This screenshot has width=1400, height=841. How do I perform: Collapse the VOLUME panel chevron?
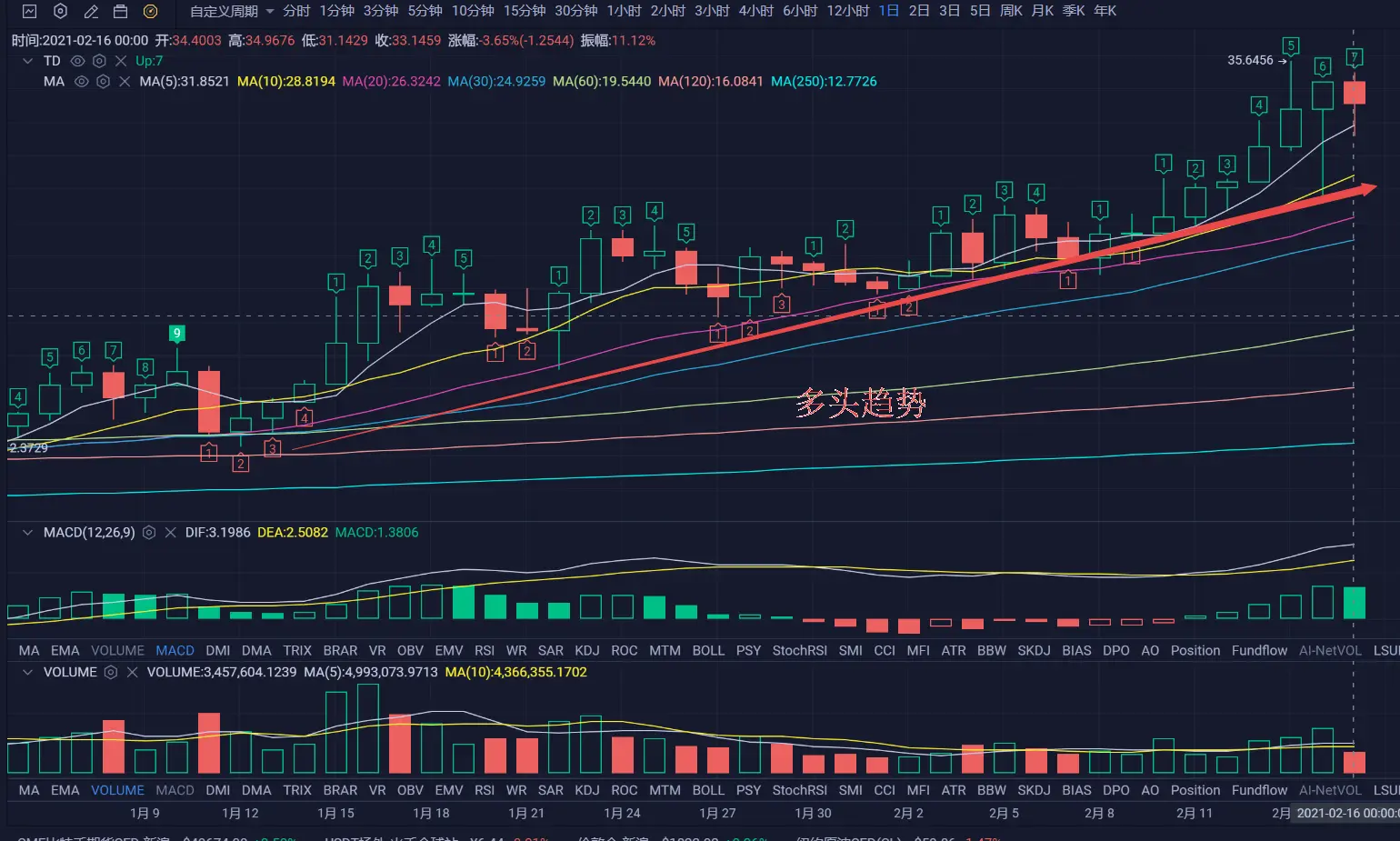click(x=27, y=672)
